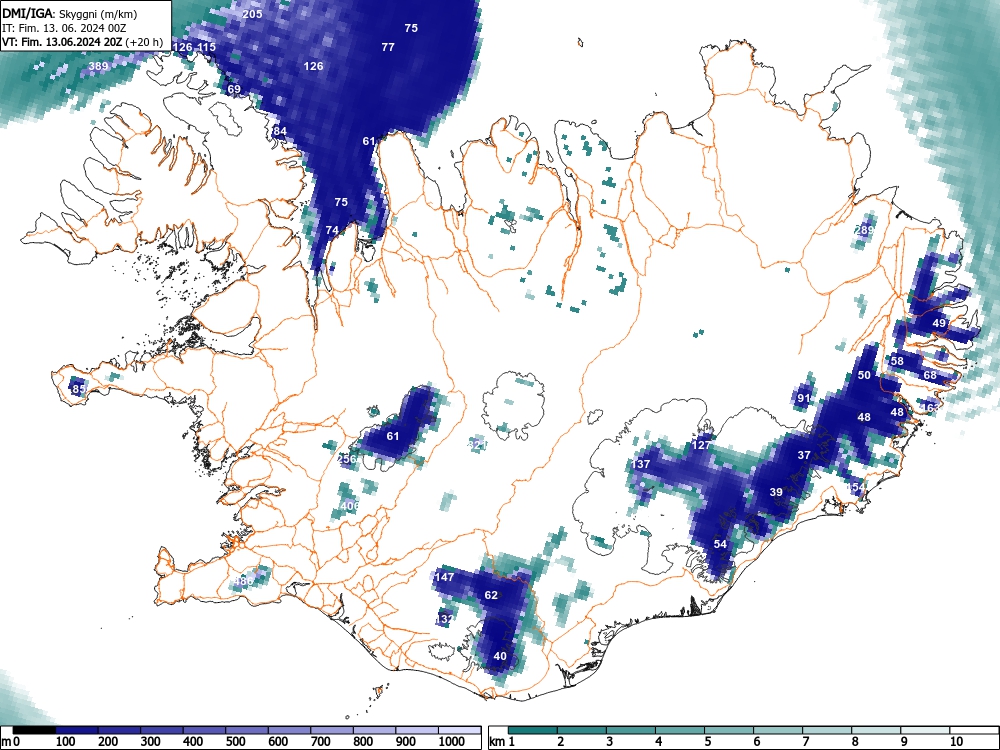Click the 'km 1' legend label
This screenshot has width=1000, height=750.
(503, 741)
